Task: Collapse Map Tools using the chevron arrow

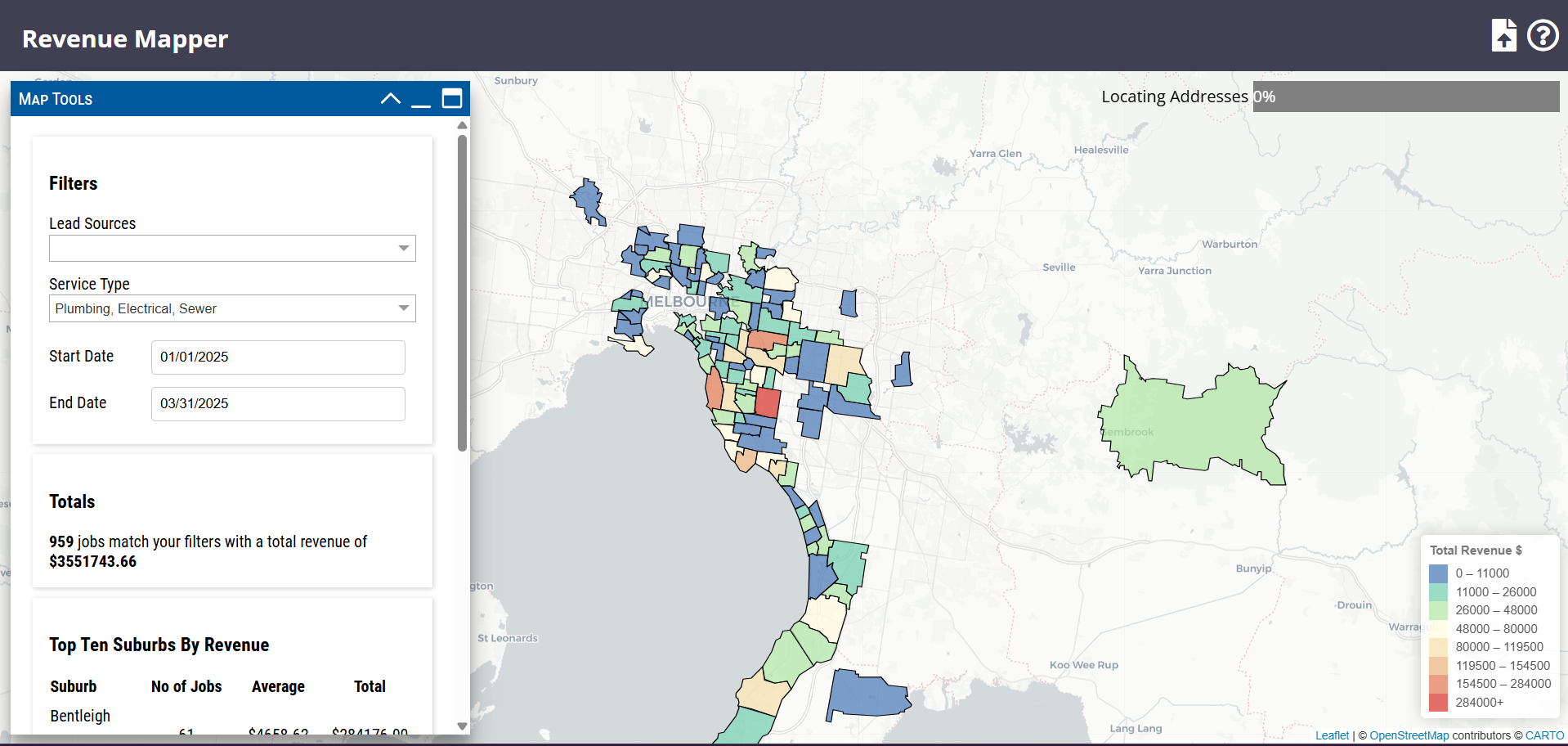Action: click(x=391, y=98)
